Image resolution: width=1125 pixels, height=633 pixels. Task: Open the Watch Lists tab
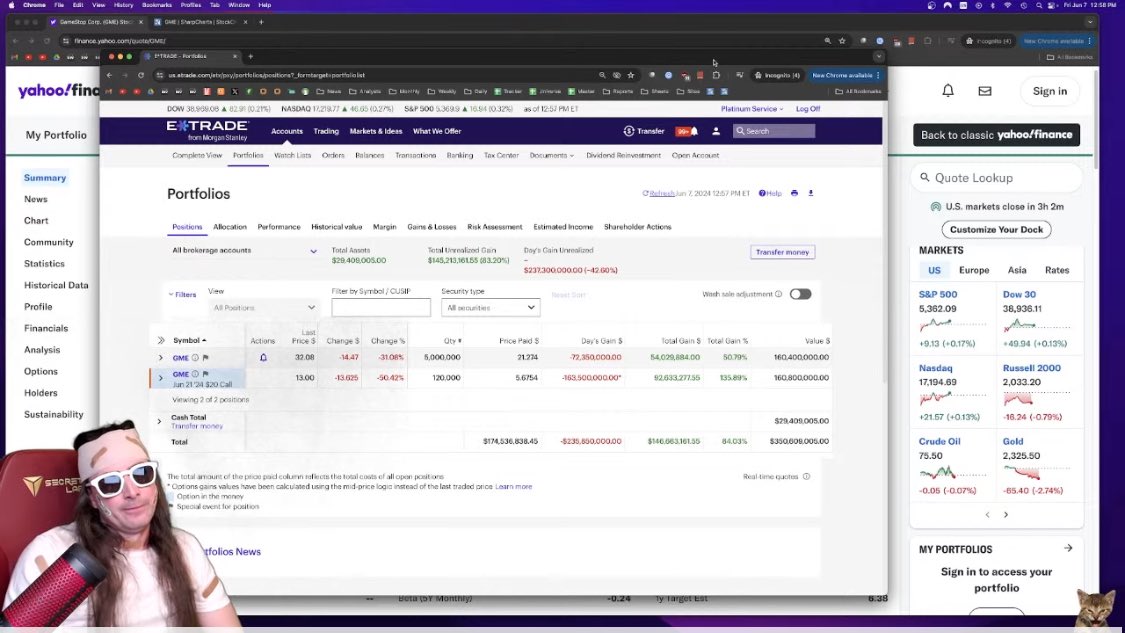(x=293, y=155)
